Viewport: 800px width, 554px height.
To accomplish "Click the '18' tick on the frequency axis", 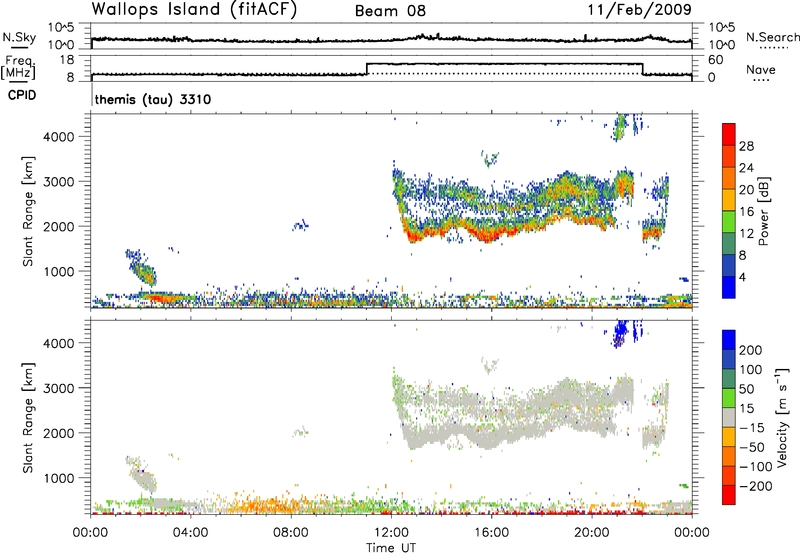I will [66, 60].
